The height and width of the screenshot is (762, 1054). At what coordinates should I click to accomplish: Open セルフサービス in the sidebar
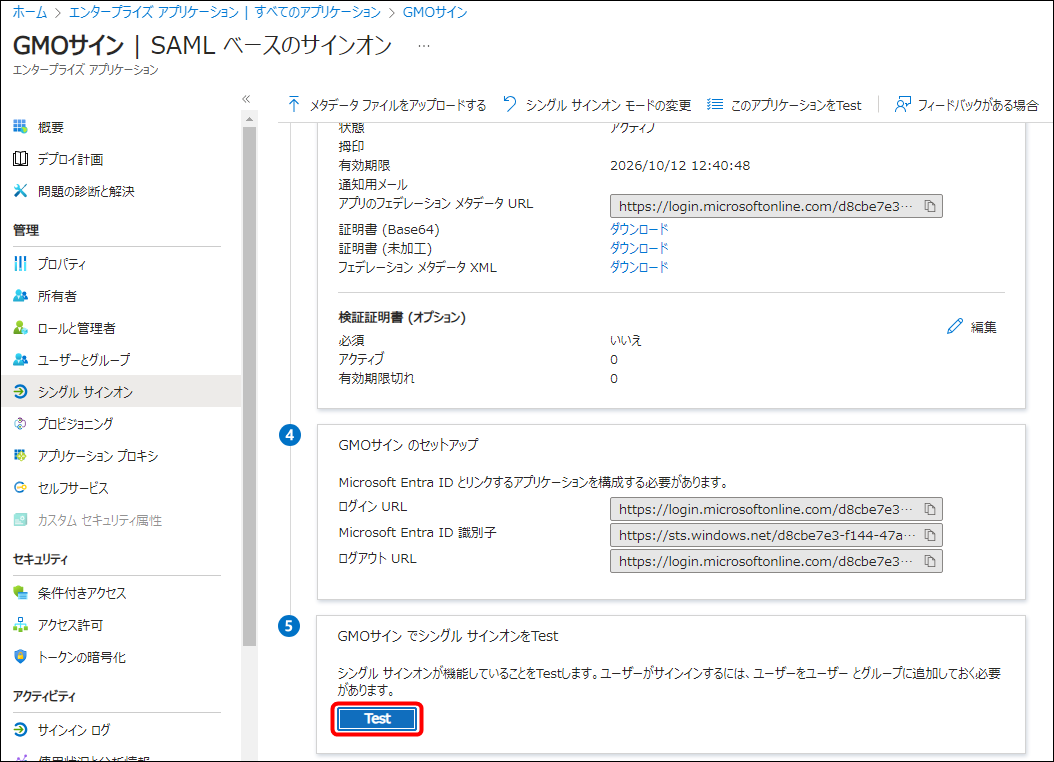point(73,489)
